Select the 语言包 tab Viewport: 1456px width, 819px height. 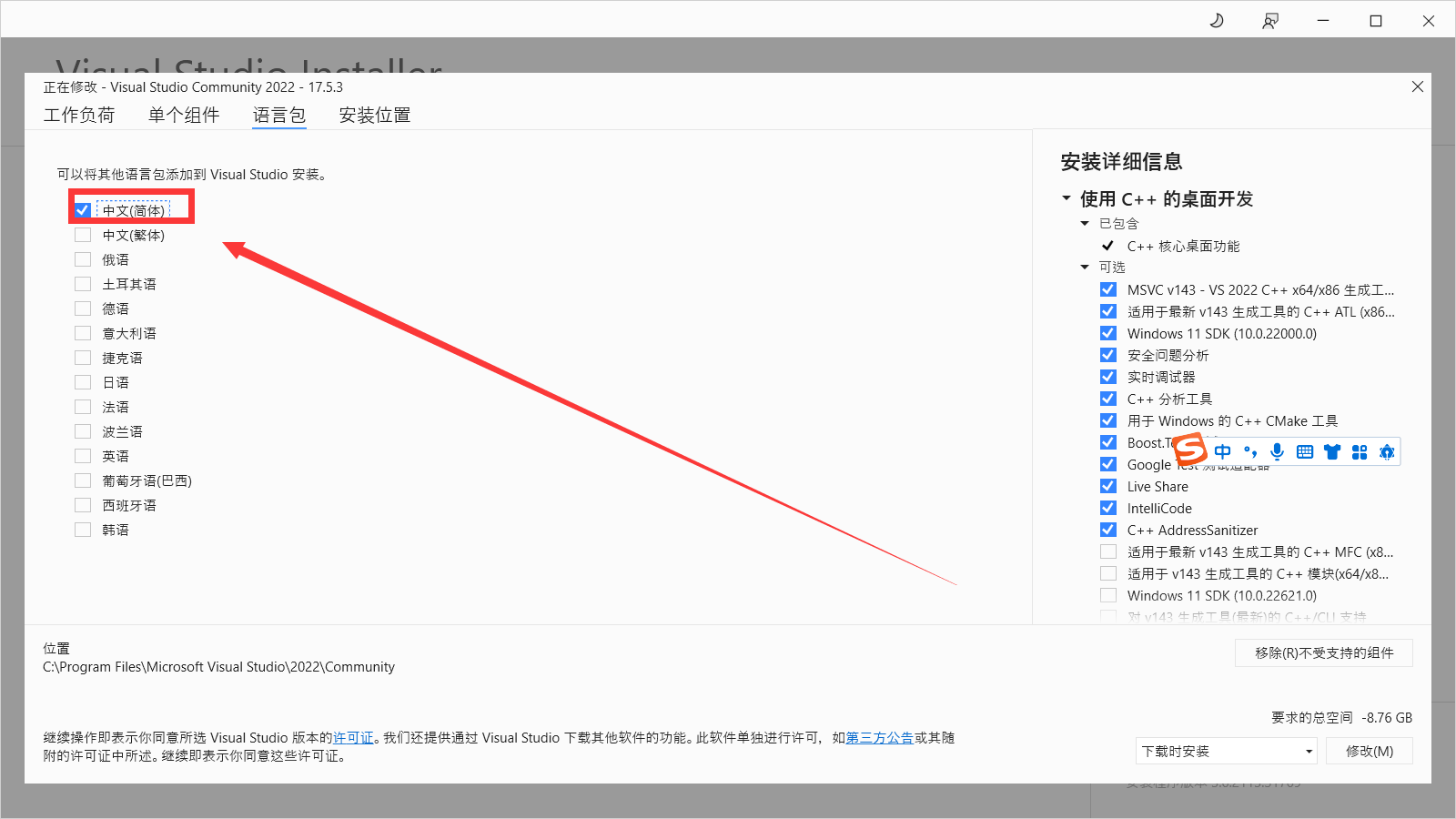279,116
